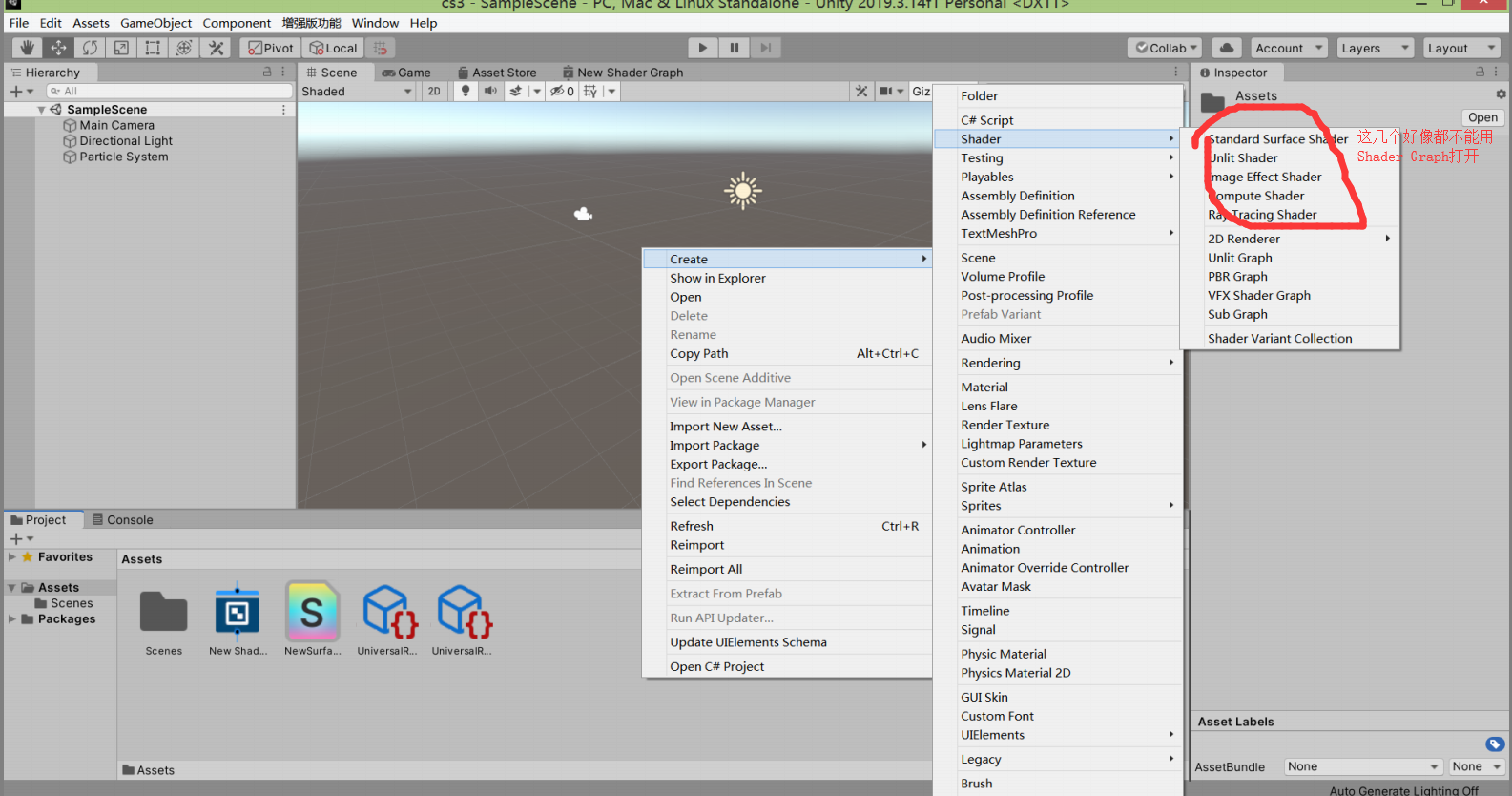Open Account dropdown
This screenshot has height=796, width=1512.
(1288, 48)
